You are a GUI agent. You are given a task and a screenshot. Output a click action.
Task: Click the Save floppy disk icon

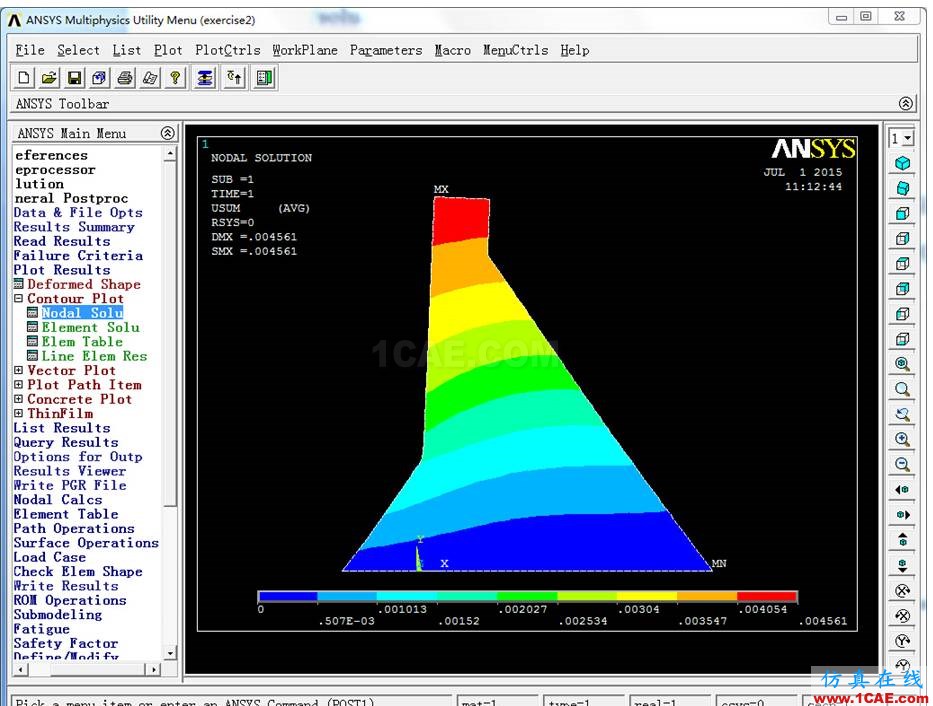tap(74, 78)
